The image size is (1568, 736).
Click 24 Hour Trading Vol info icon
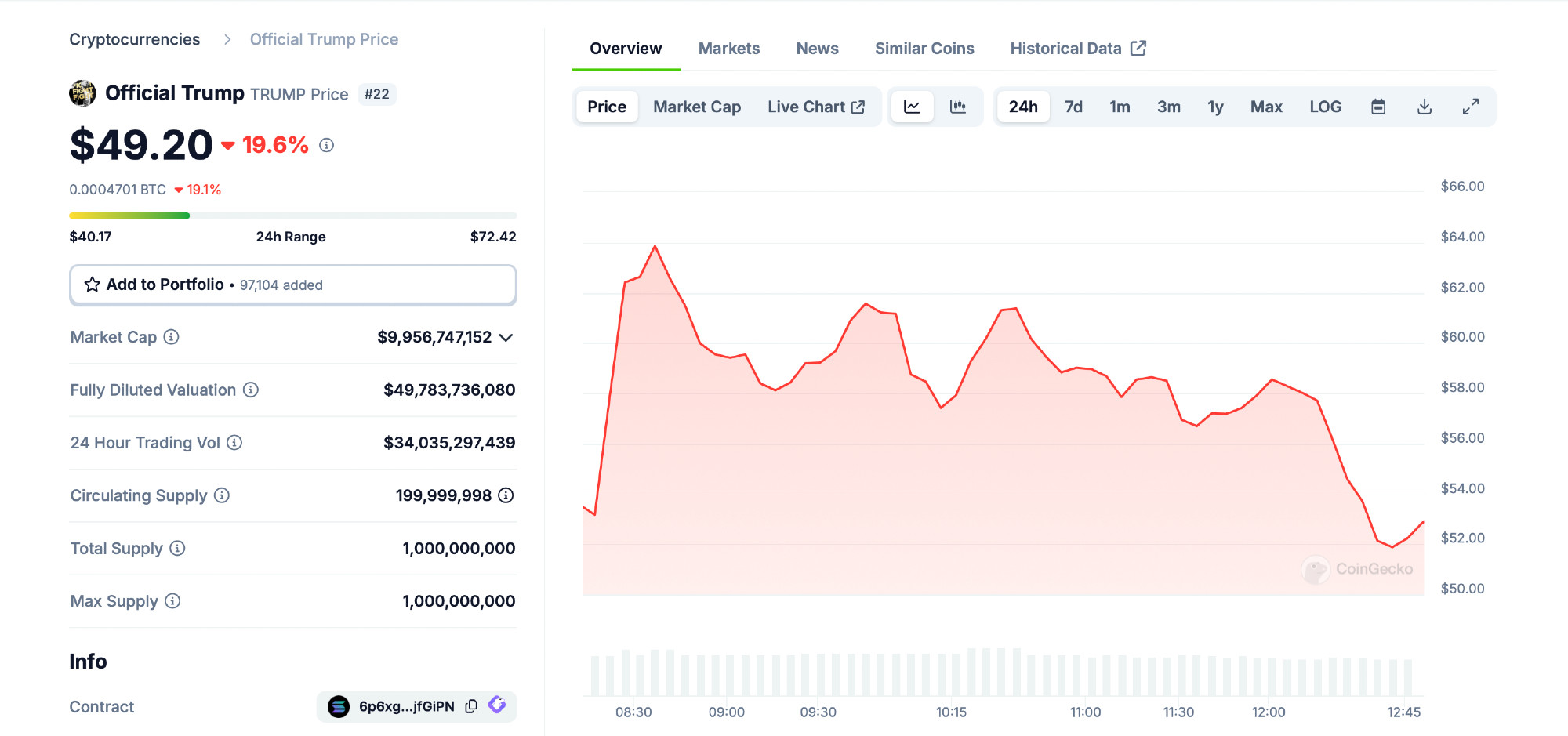pyautogui.click(x=234, y=443)
